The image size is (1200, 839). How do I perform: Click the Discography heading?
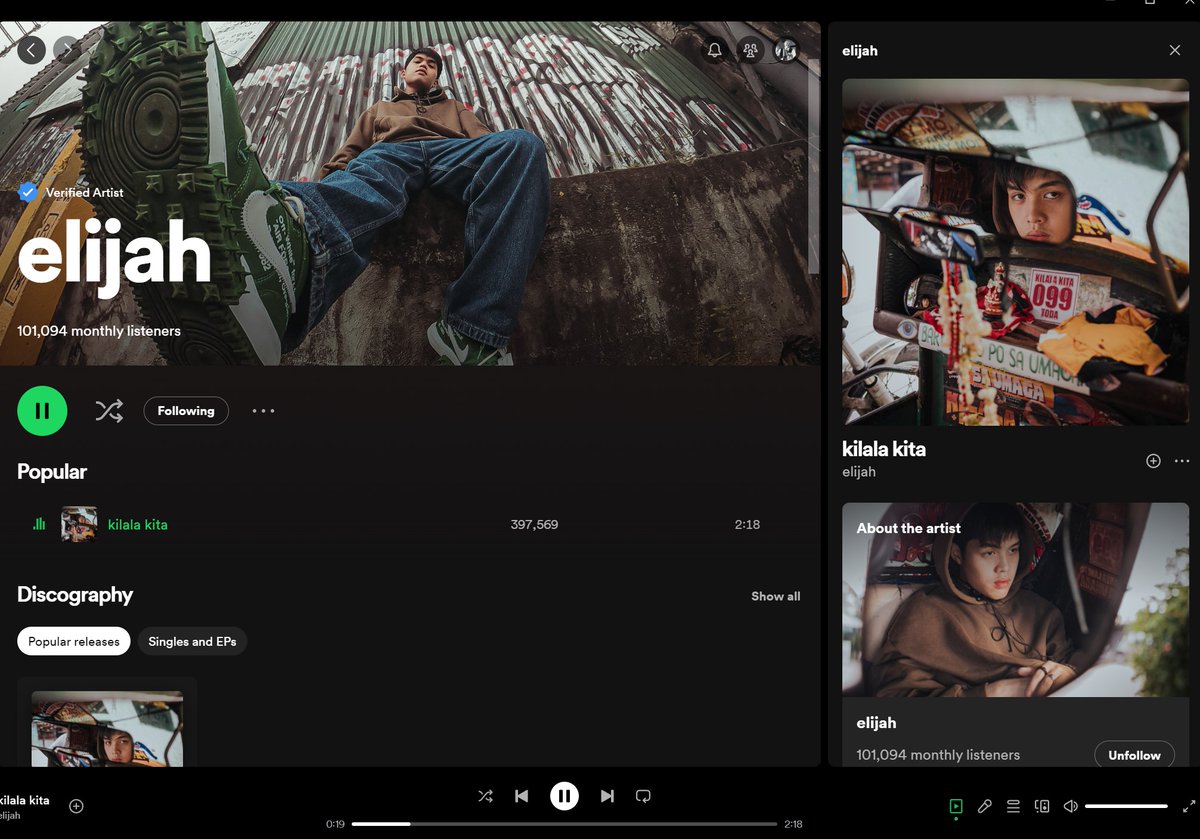[x=75, y=595]
